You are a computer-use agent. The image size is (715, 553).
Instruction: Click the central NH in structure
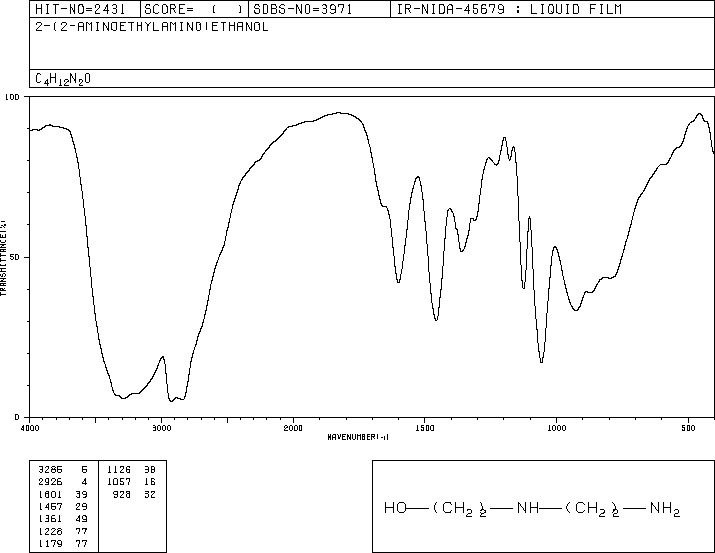[528, 508]
